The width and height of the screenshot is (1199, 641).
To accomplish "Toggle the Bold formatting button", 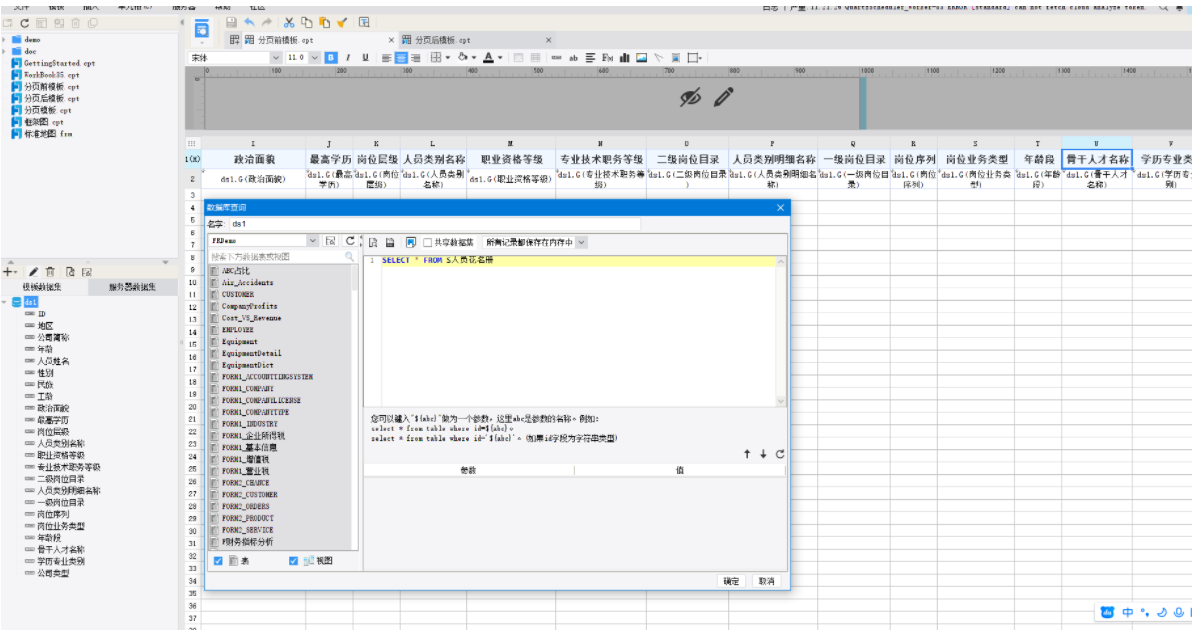I will 331,57.
